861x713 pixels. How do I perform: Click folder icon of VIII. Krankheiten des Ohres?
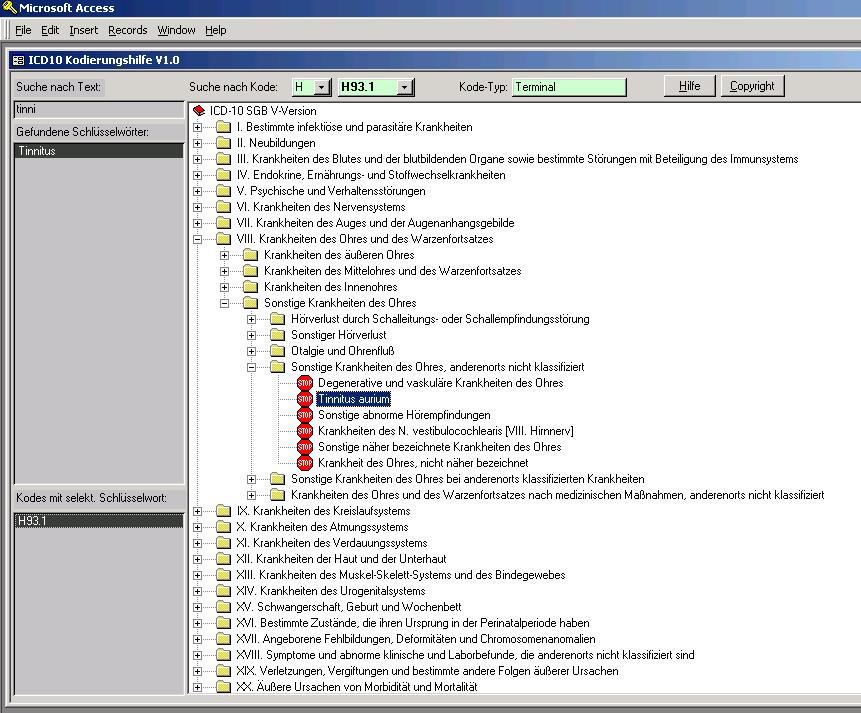click(223, 239)
